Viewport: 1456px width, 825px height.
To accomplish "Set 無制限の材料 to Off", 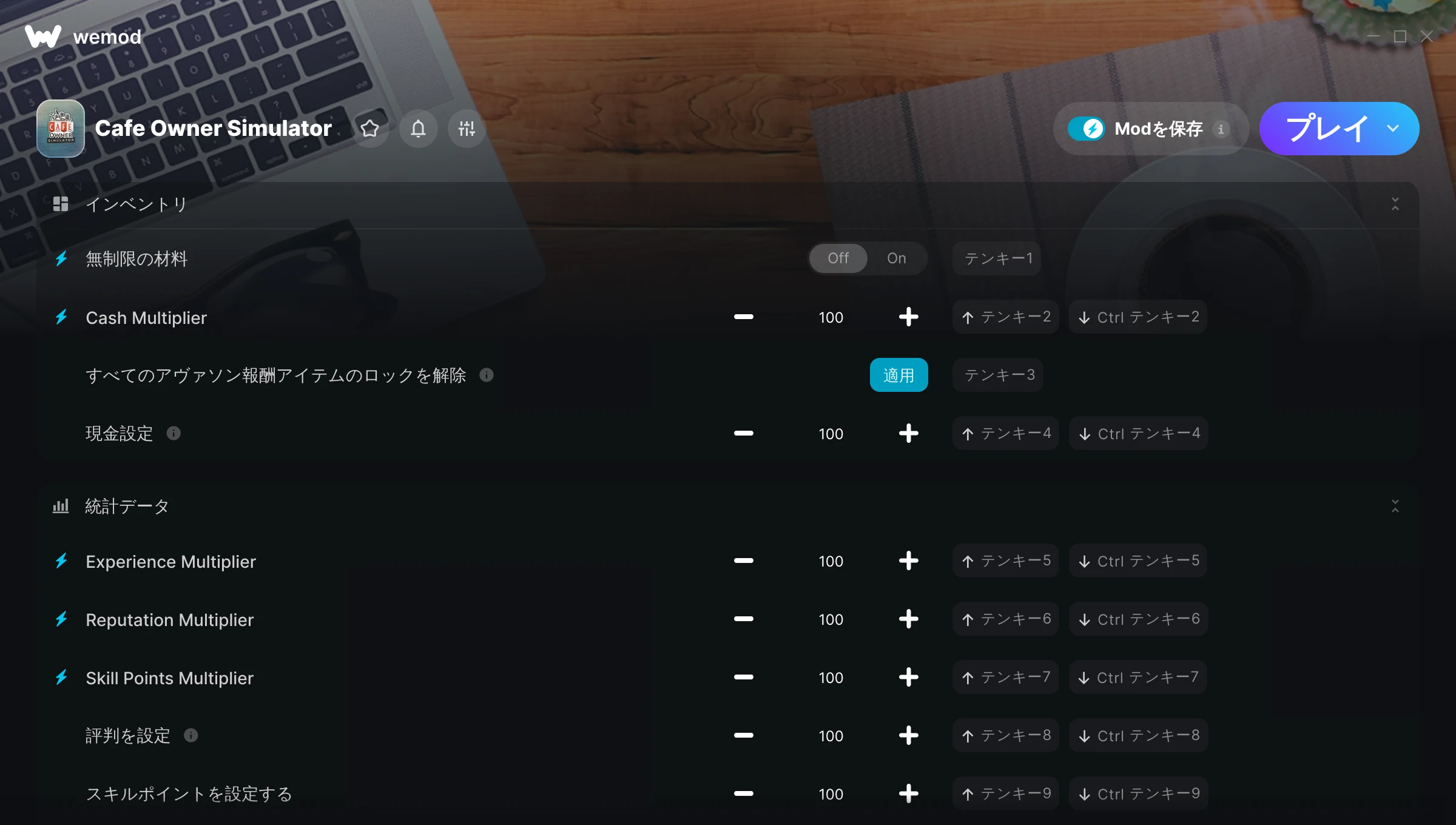I will point(838,258).
